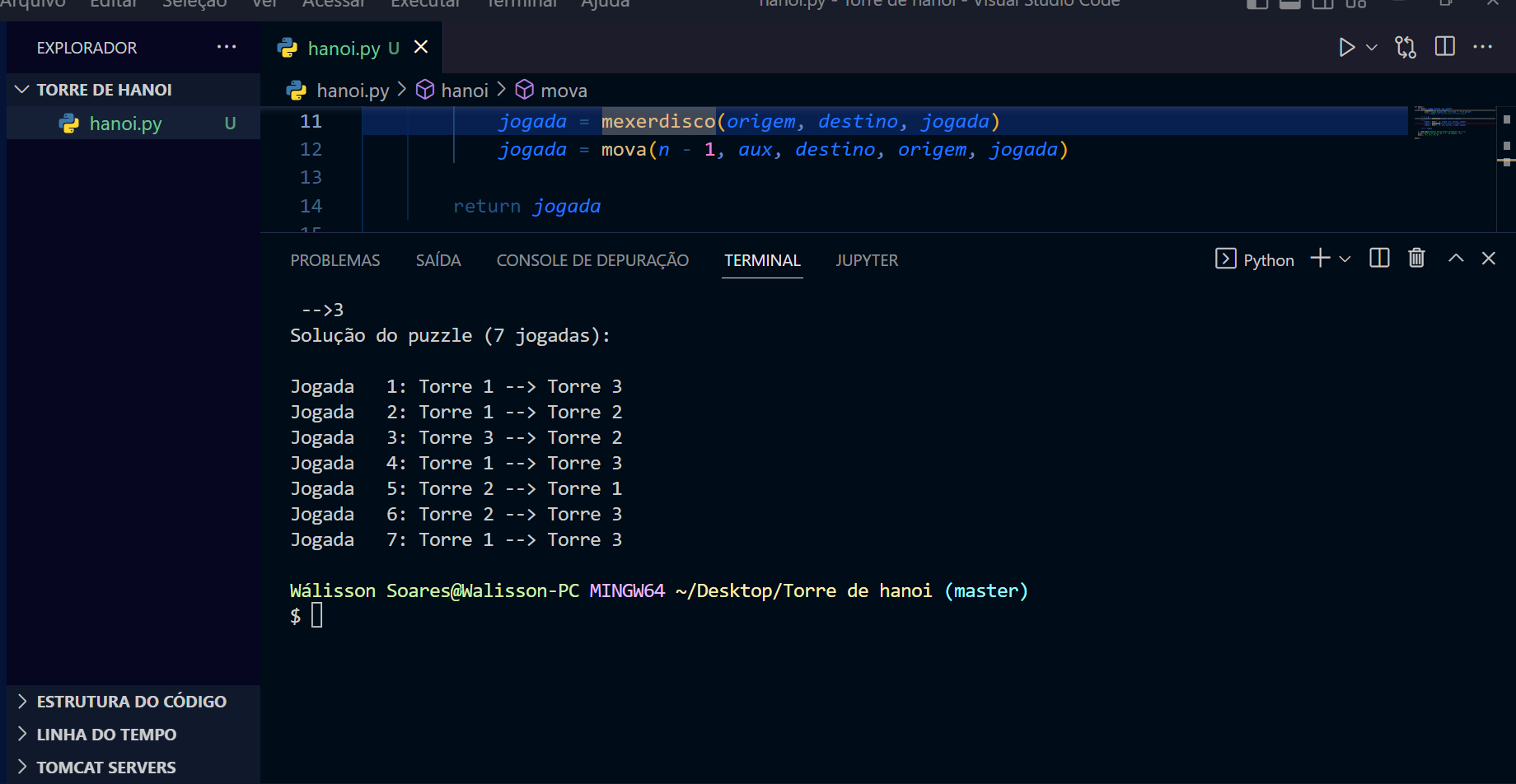Click the mova breadcrumb symbol

(564, 91)
